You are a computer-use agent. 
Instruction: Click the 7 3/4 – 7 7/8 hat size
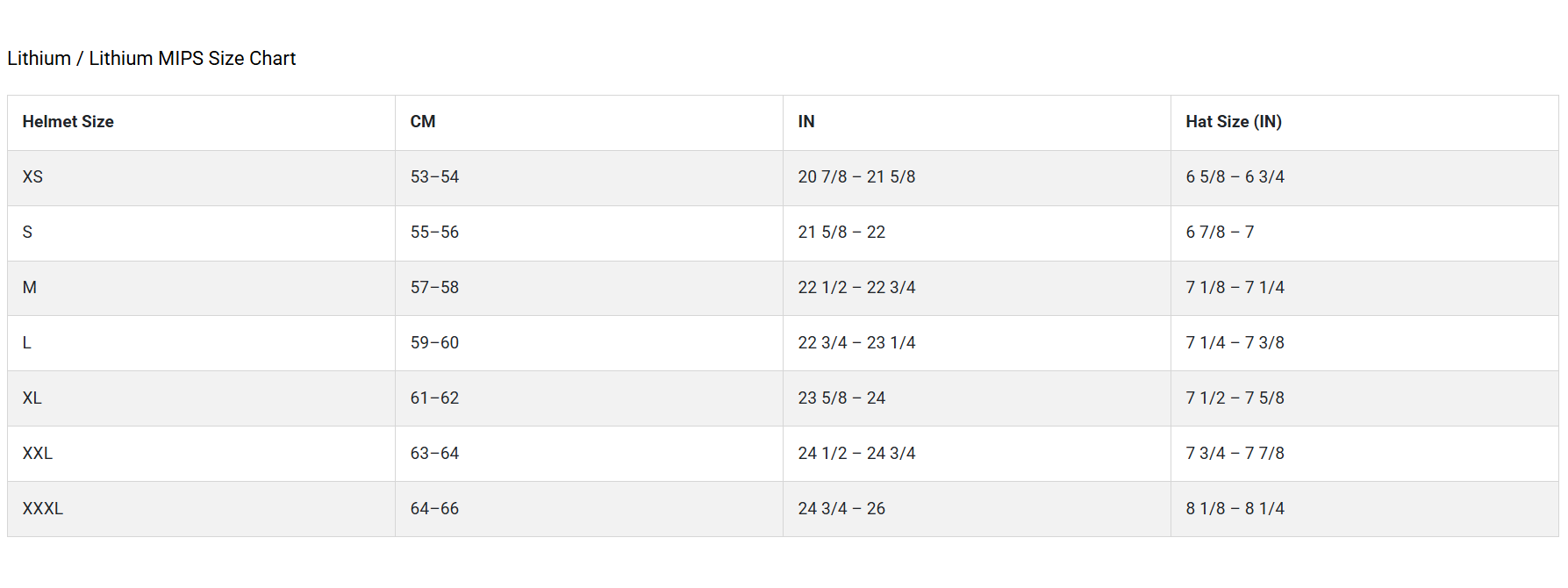(1235, 454)
